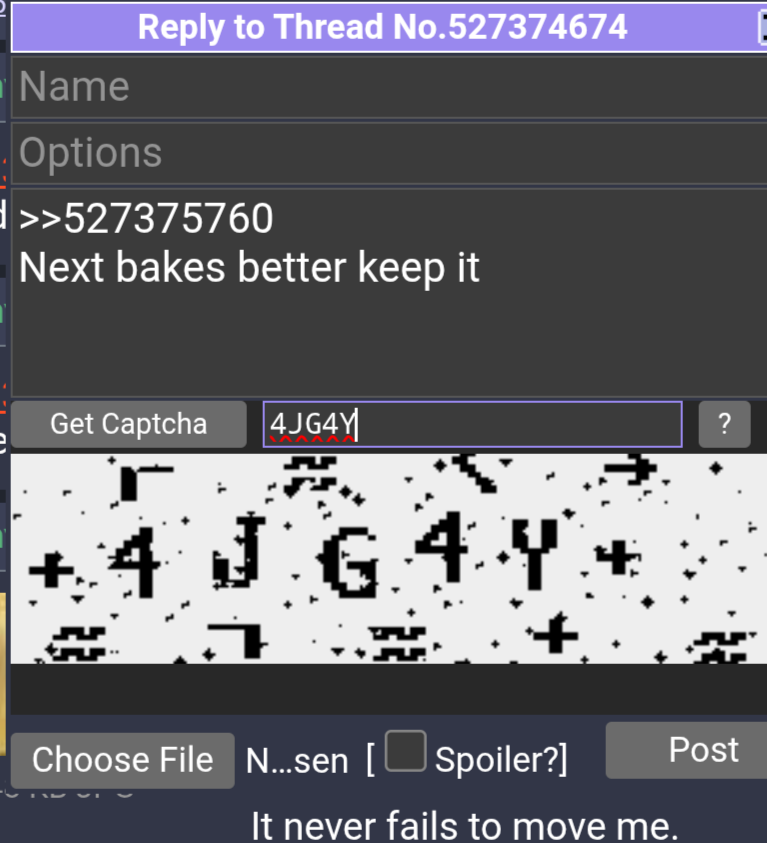Open the Choose File picker

(123, 760)
